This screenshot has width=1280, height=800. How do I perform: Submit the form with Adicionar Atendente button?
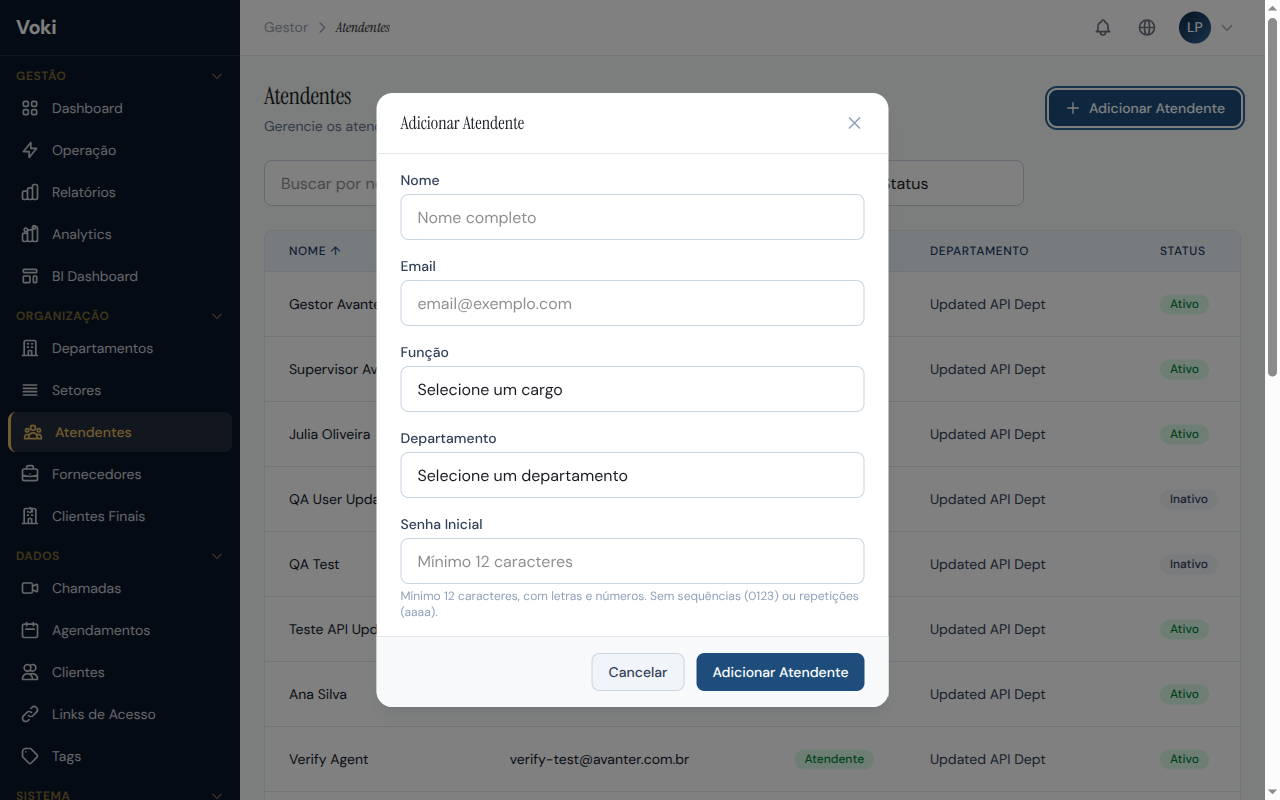pos(780,672)
